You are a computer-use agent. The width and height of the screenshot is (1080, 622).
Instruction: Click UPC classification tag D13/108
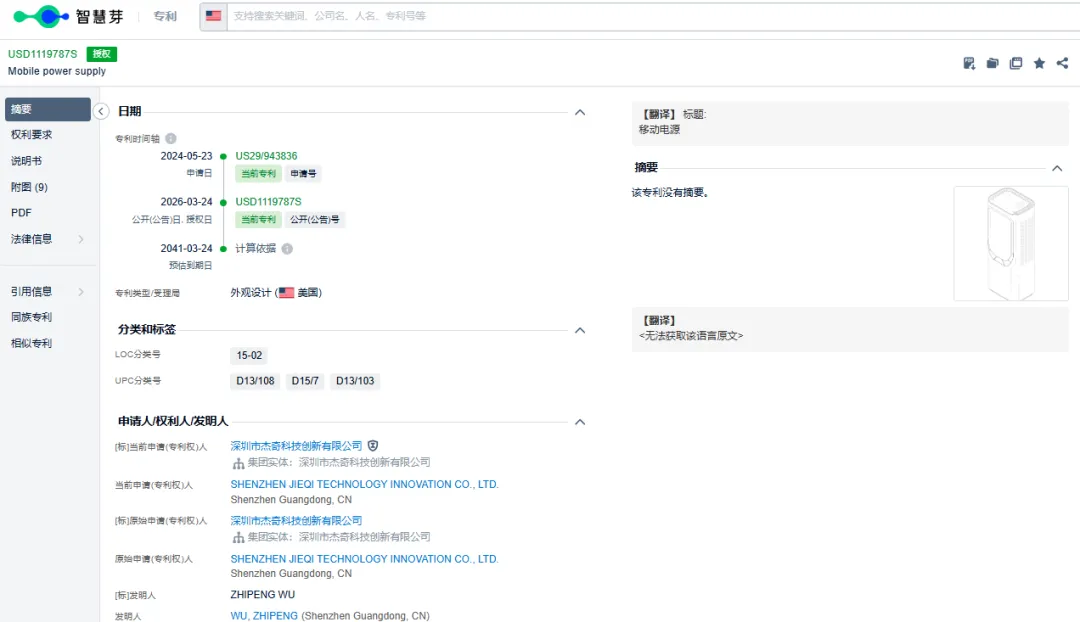256,381
